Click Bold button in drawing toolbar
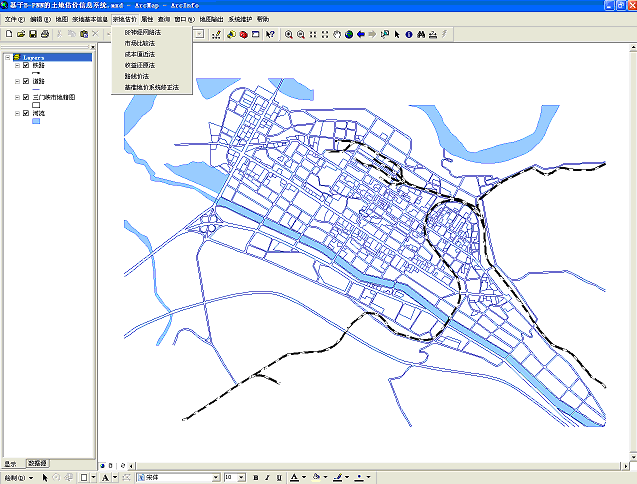The width and height of the screenshot is (637, 484). pyautogui.click(x=256, y=478)
